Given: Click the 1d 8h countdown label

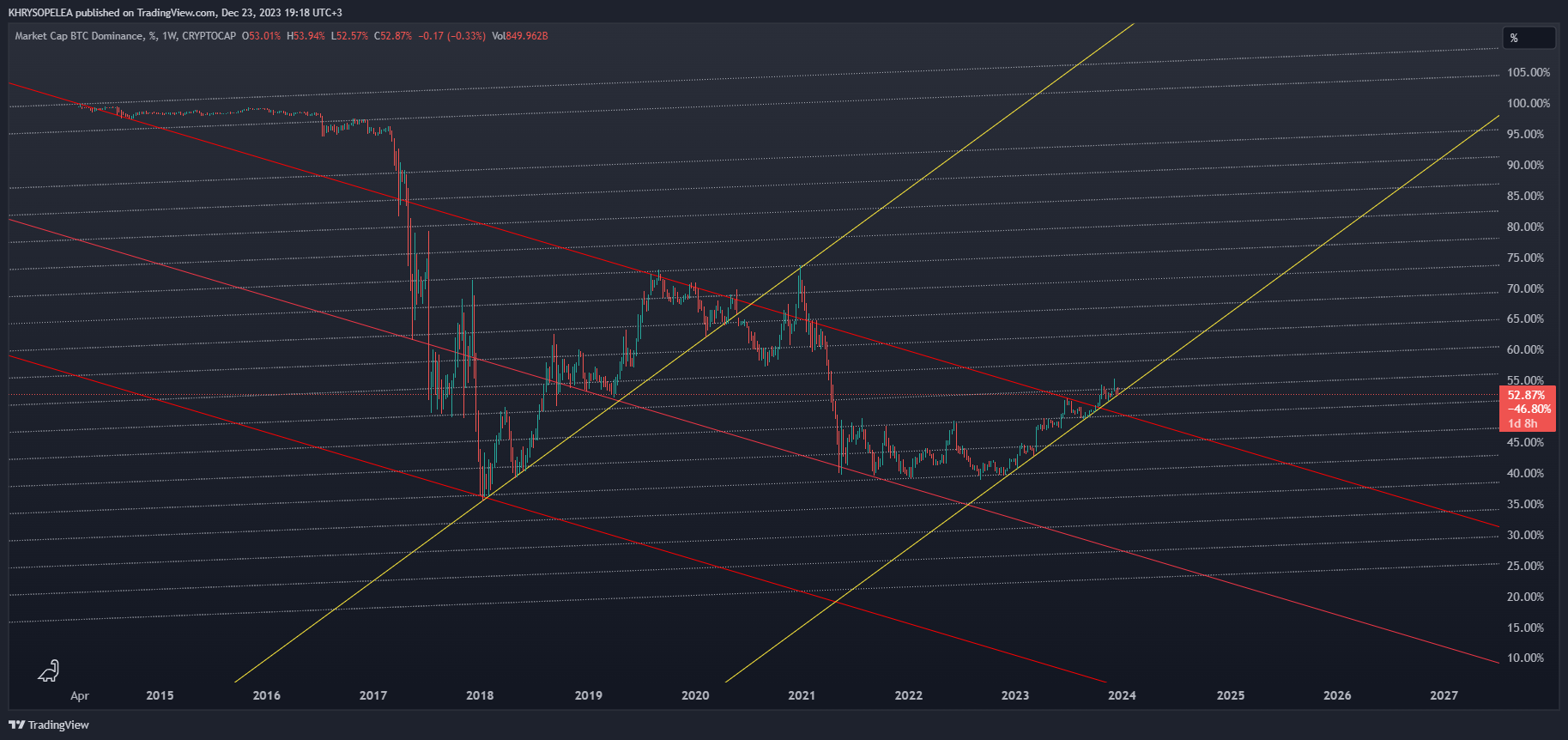Looking at the screenshot, I should point(1523,423).
